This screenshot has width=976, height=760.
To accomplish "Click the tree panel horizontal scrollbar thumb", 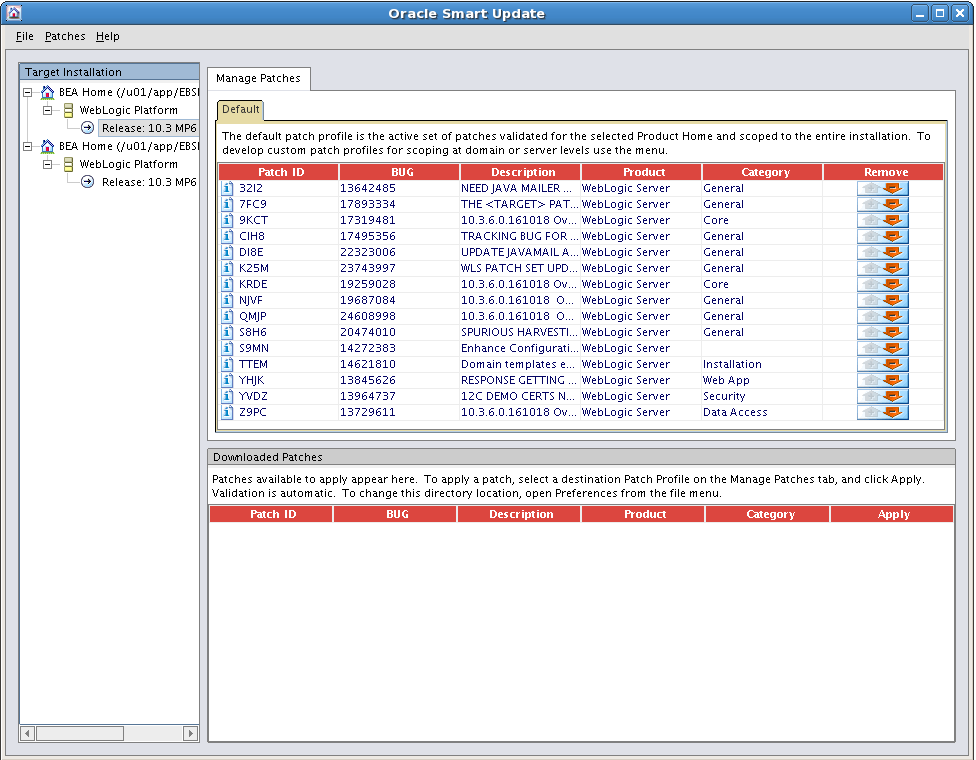I will 80,733.
